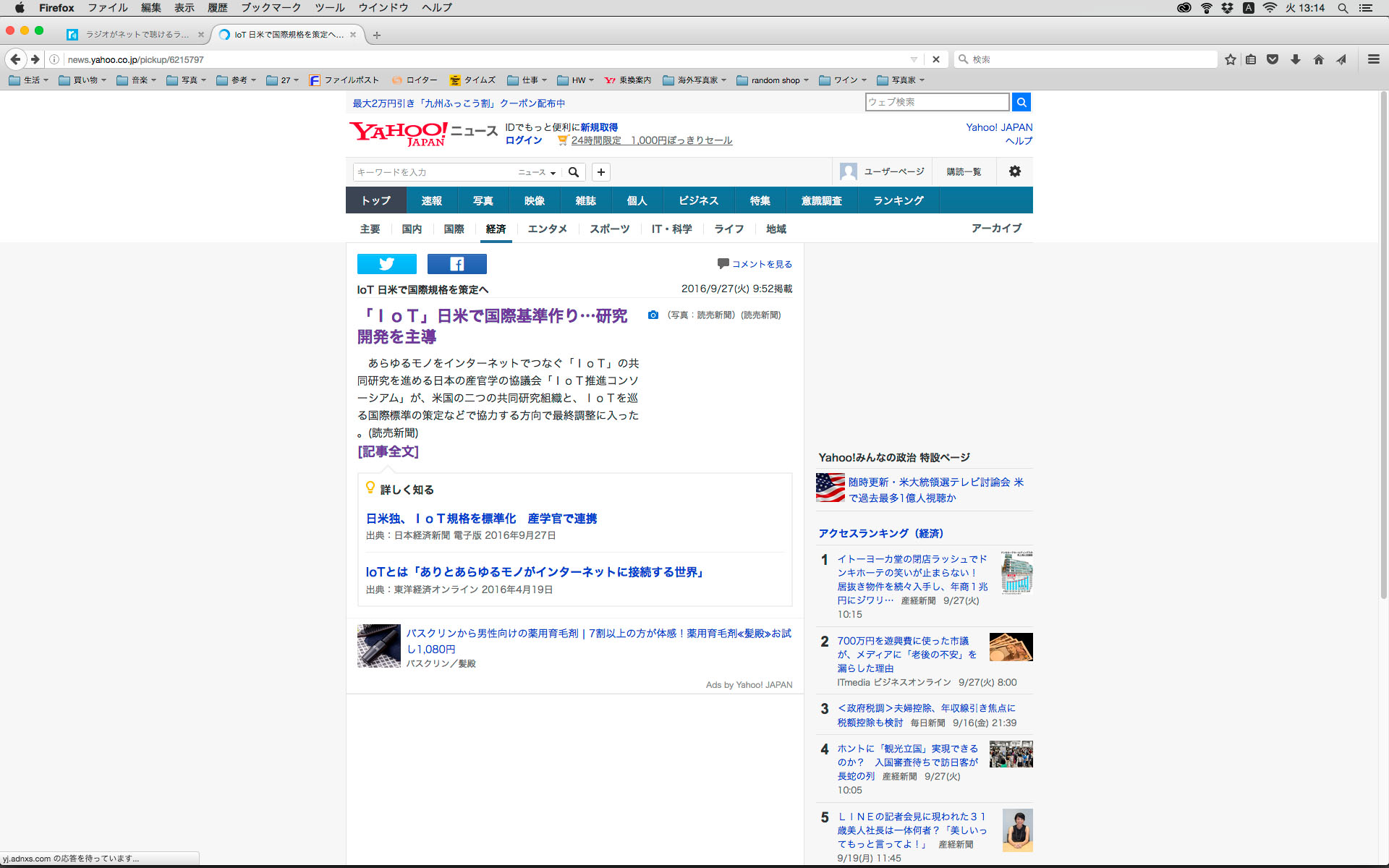Click the plus button beside keyword search
This screenshot has height=868, width=1389.
pyautogui.click(x=600, y=172)
